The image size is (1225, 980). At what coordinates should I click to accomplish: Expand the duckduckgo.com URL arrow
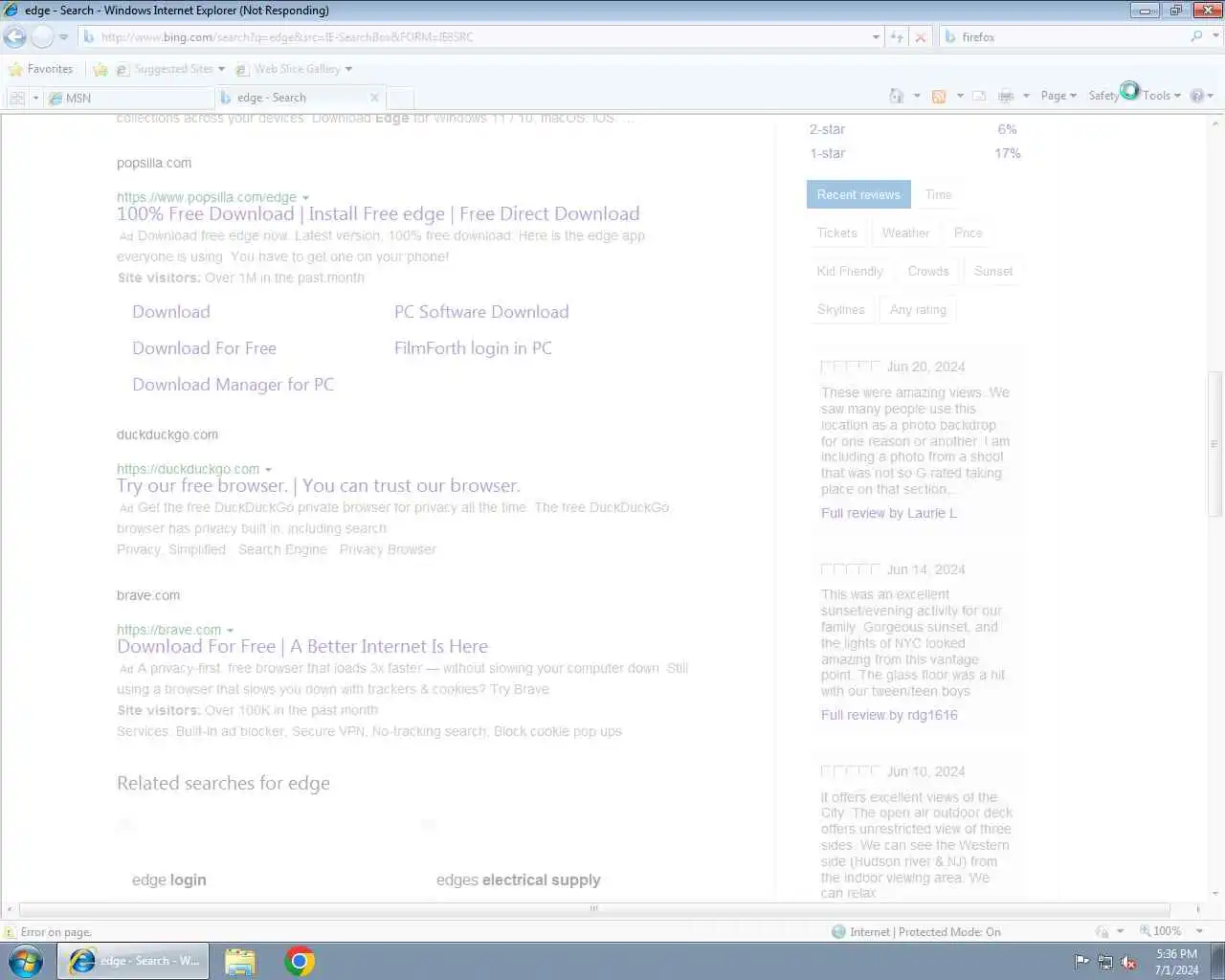pyautogui.click(x=268, y=470)
